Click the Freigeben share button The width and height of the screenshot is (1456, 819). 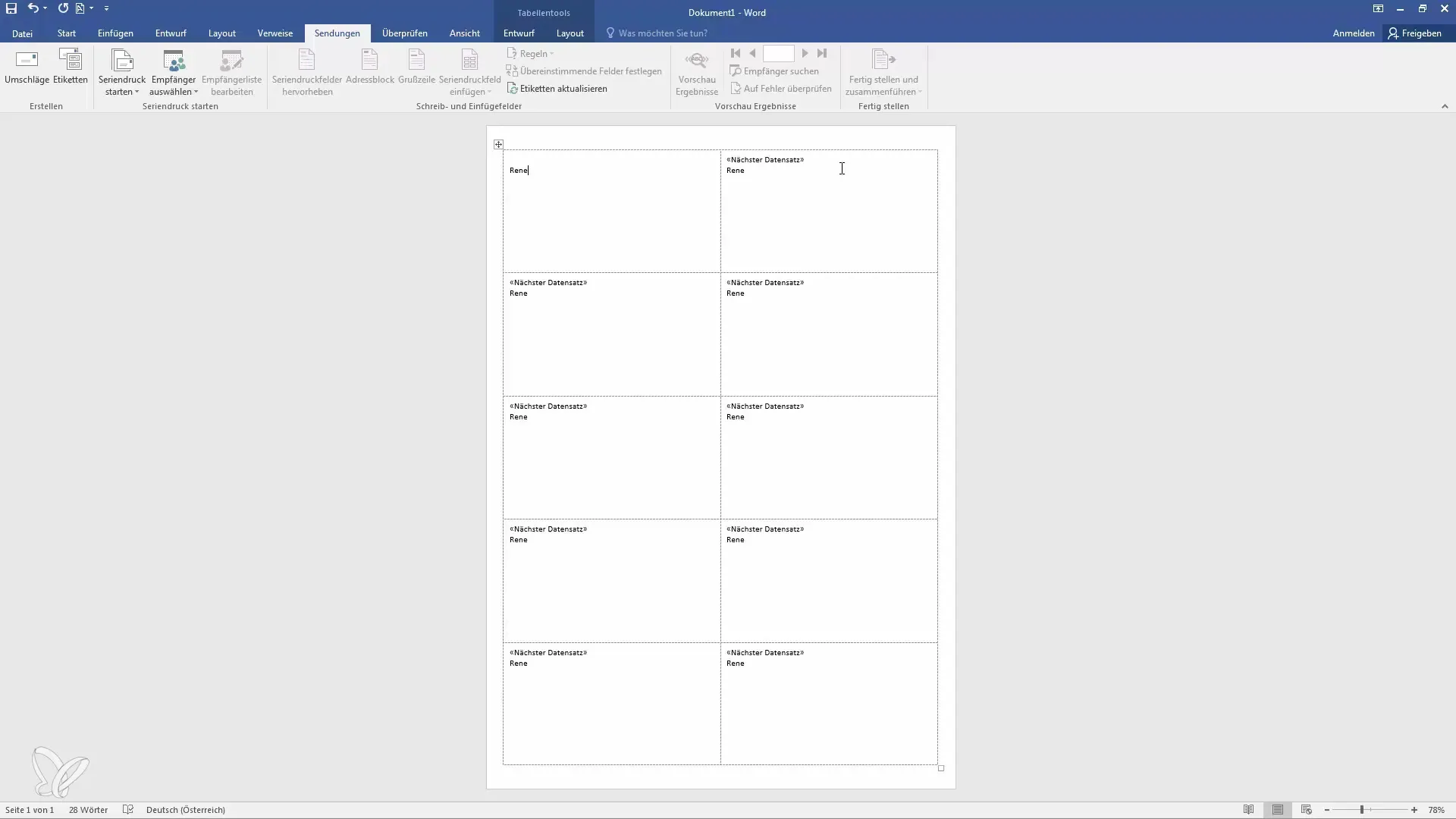click(x=1415, y=33)
